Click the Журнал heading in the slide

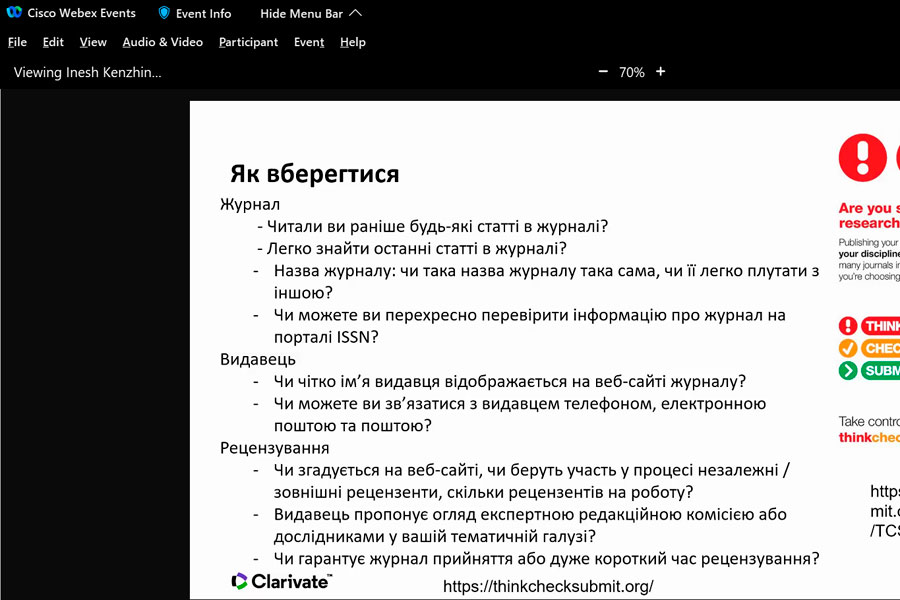250,204
